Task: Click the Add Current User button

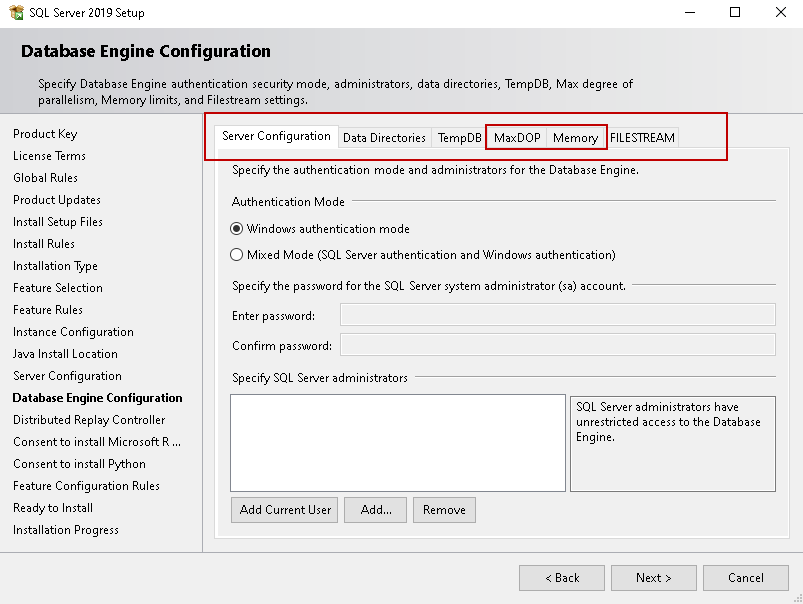Action: click(285, 510)
